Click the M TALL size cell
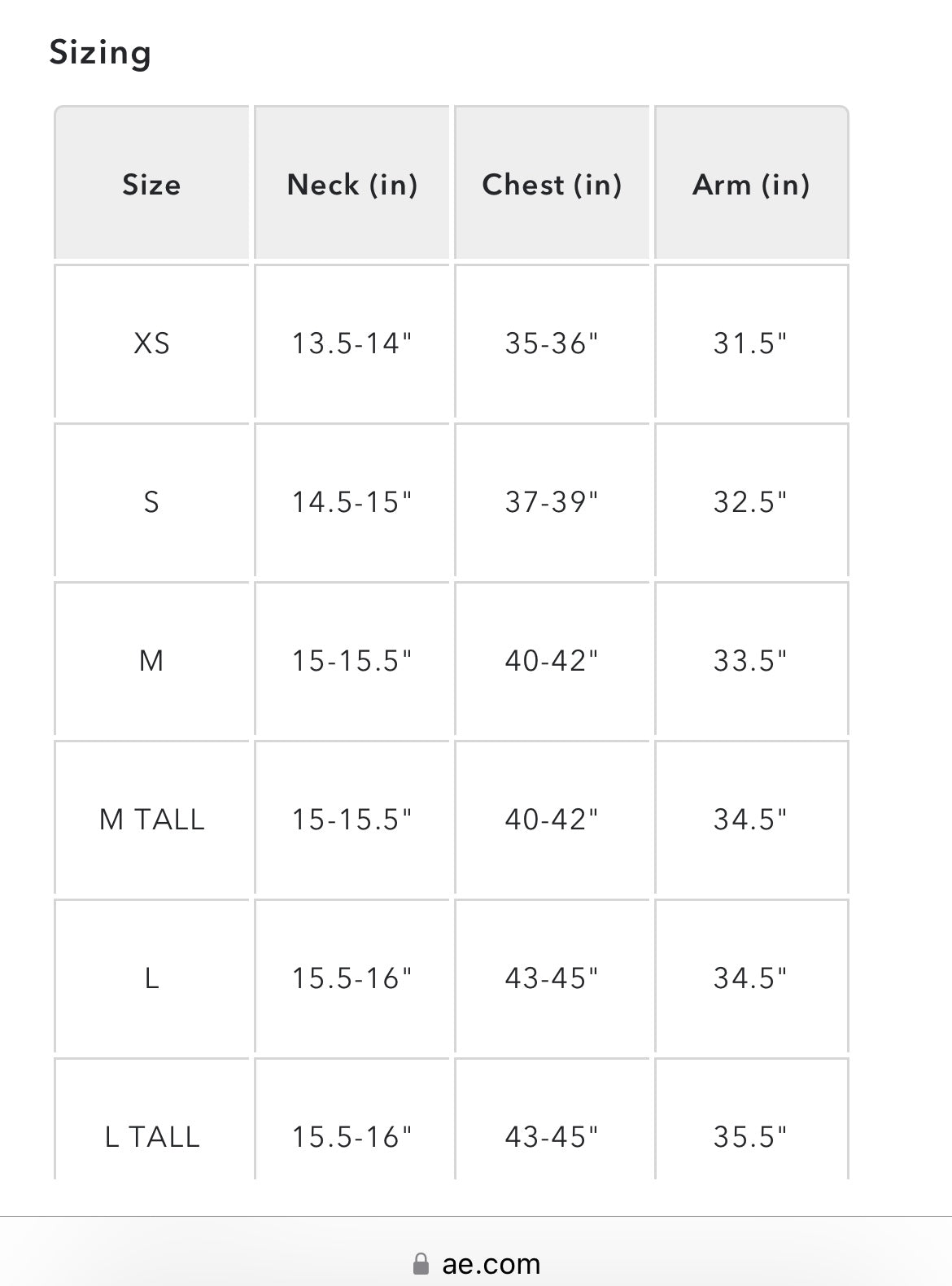The height and width of the screenshot is (1286, 952). tap(151, 819)
